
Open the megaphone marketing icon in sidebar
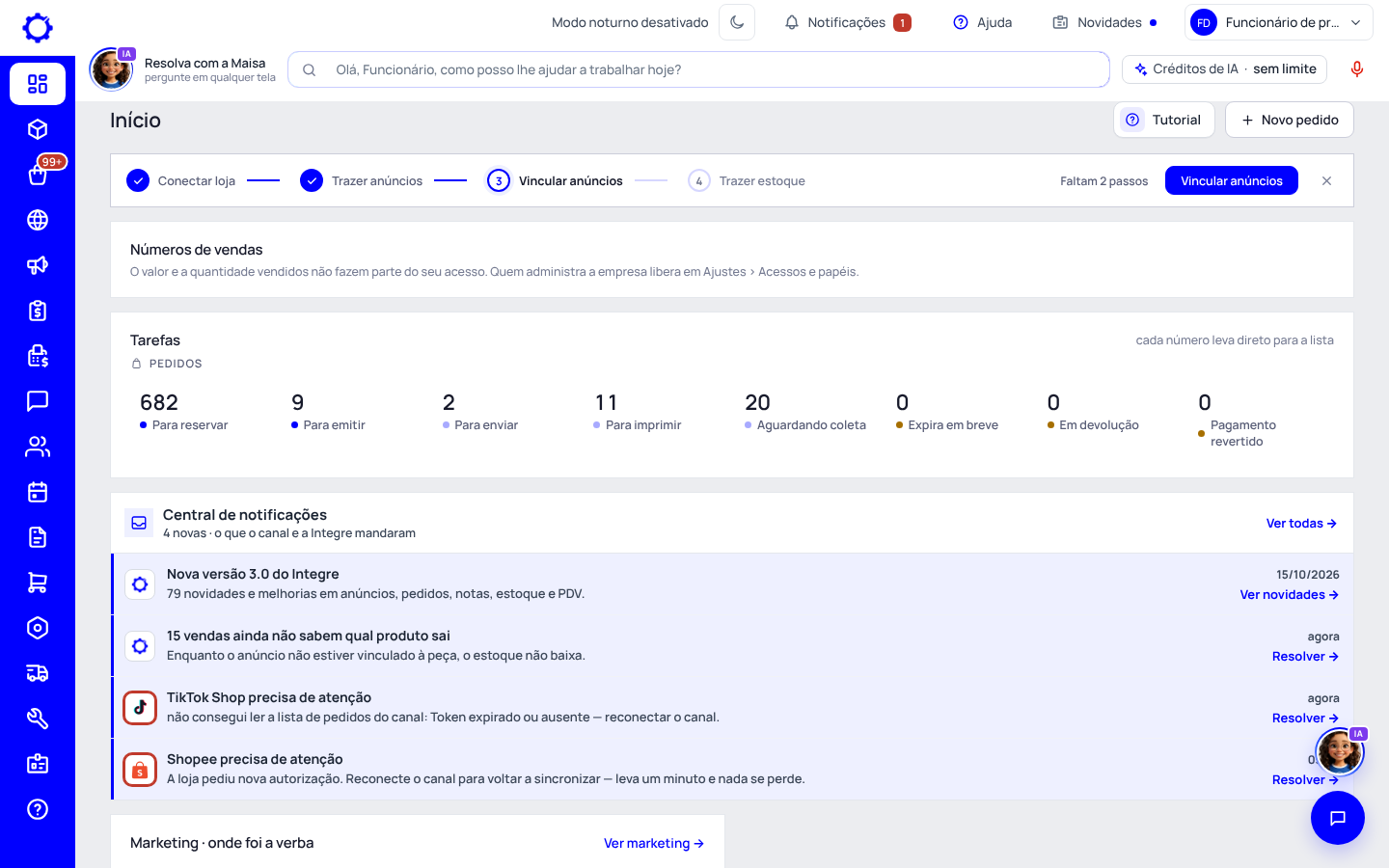pyautogui.click(x=38, y=265)
